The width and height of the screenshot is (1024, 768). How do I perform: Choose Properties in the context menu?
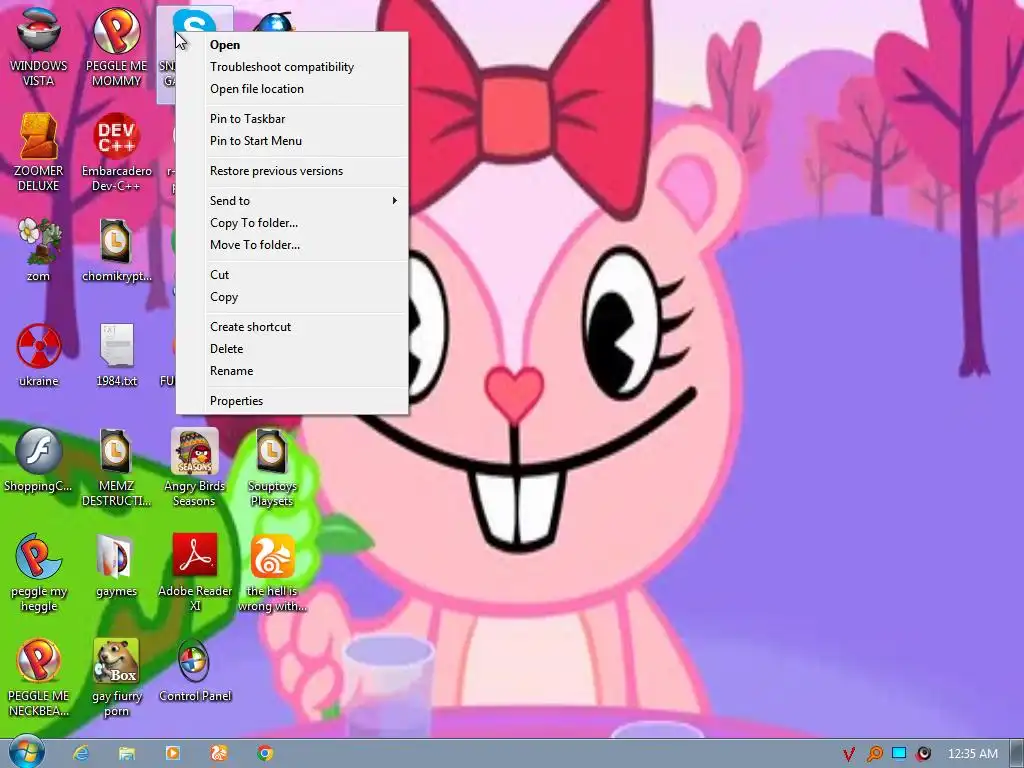(x=292, y=400)
